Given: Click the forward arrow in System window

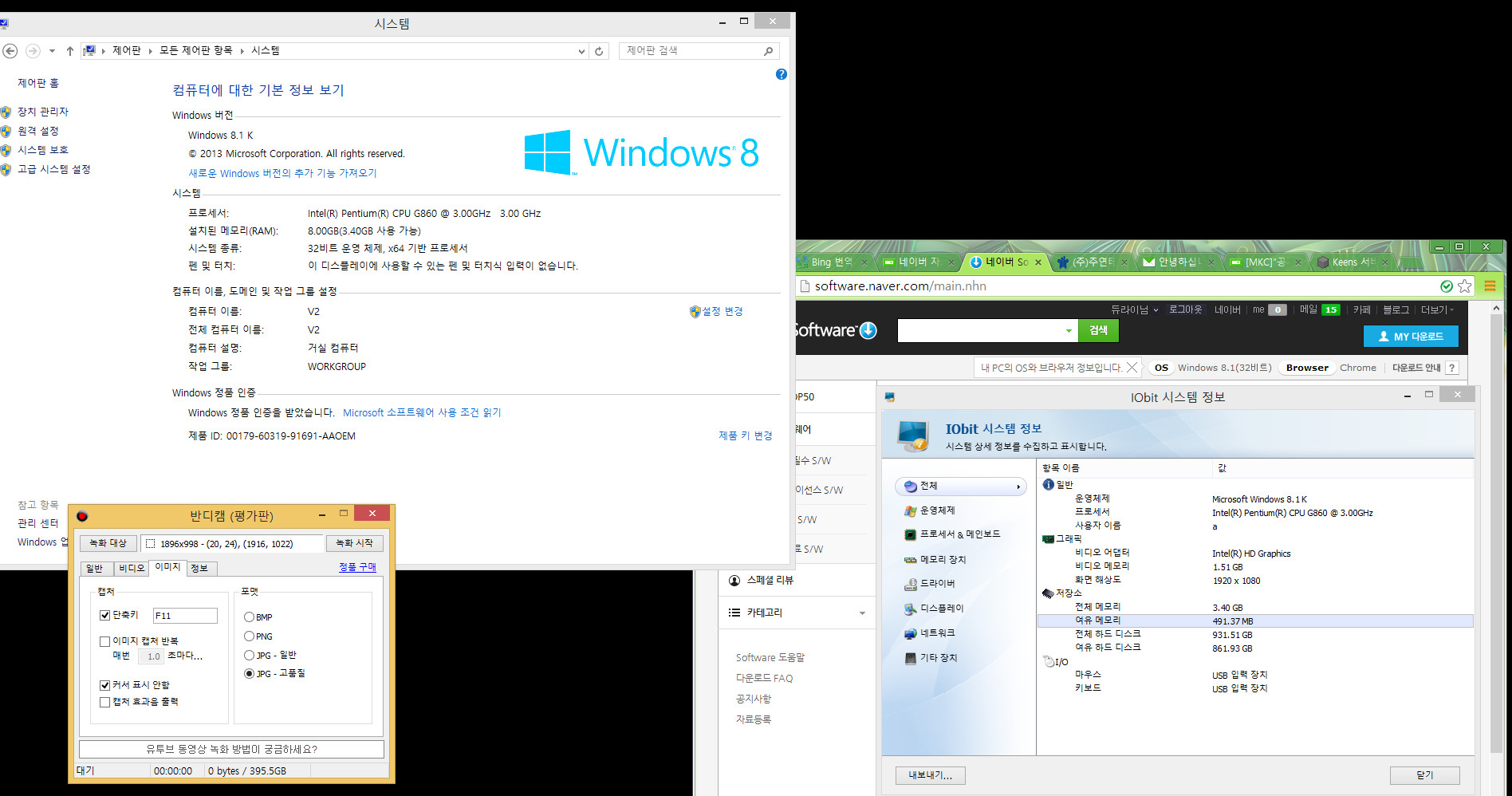Looking at the screenshot, I should click(x=33, y=51).
